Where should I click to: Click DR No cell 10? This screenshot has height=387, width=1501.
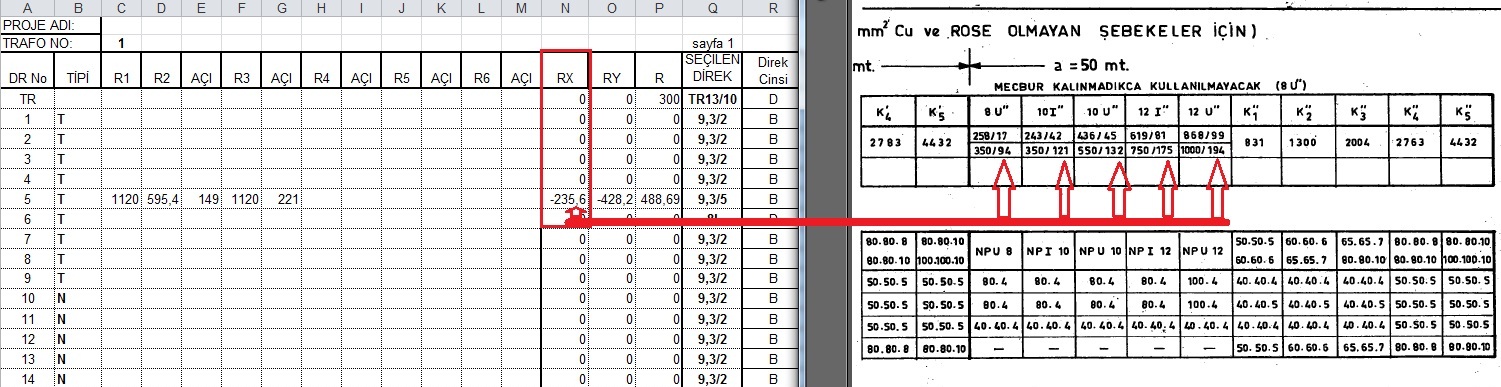point(26,298)
